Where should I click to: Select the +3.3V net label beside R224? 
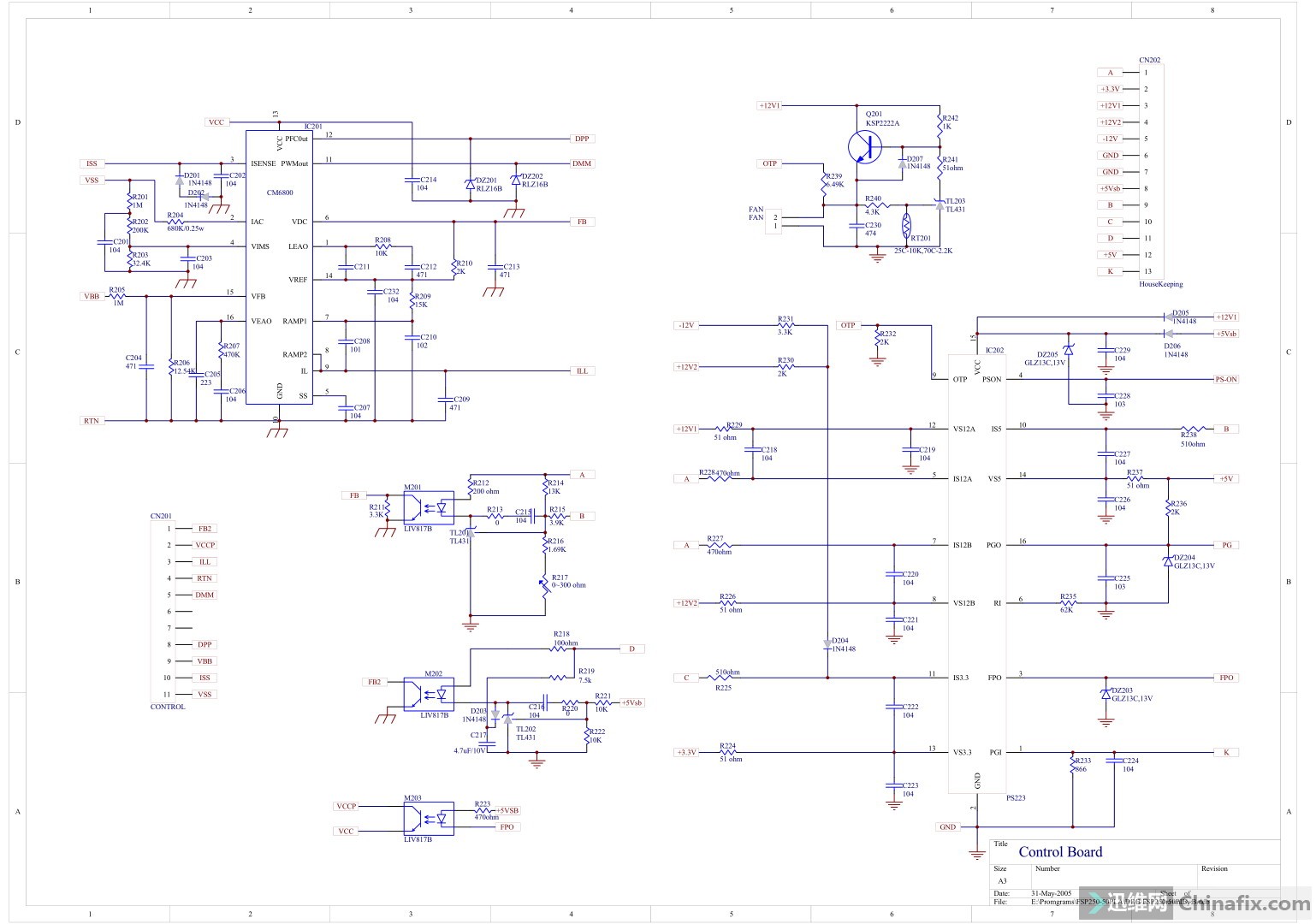(686, 753)
